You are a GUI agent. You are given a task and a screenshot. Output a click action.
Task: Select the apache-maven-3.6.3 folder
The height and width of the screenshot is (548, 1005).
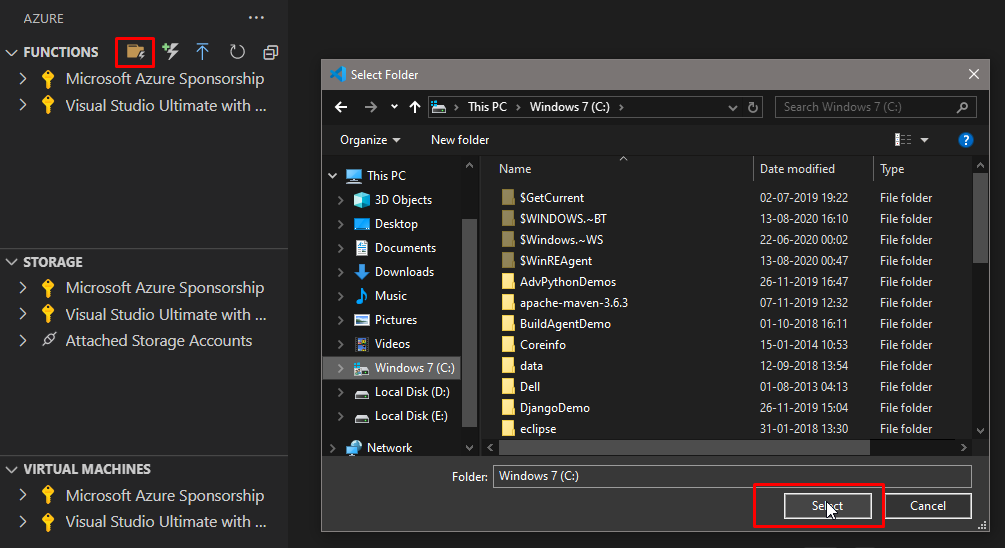point(574,303)
